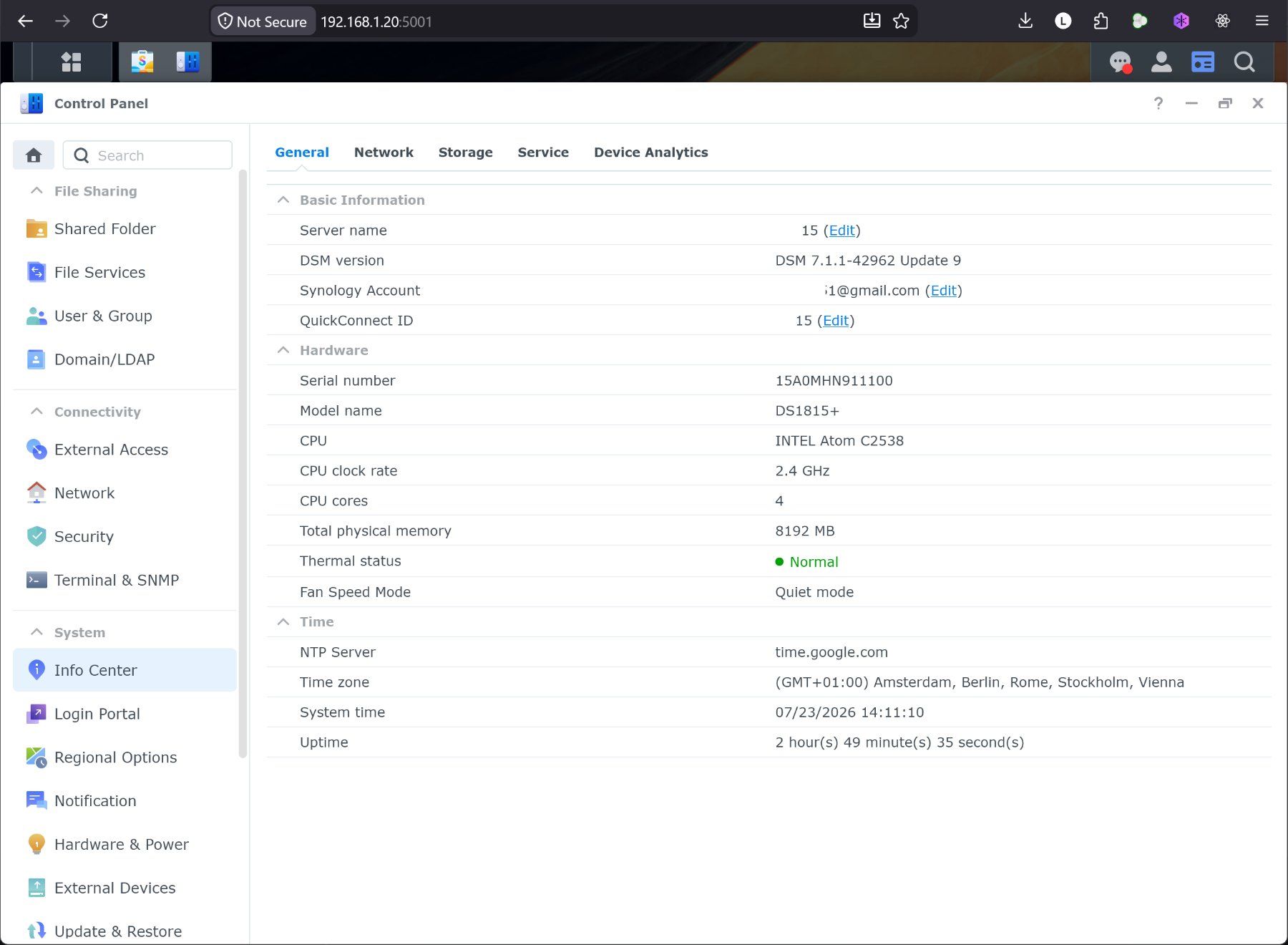Open the DSM Main Menu grid icon

[72, 62]
